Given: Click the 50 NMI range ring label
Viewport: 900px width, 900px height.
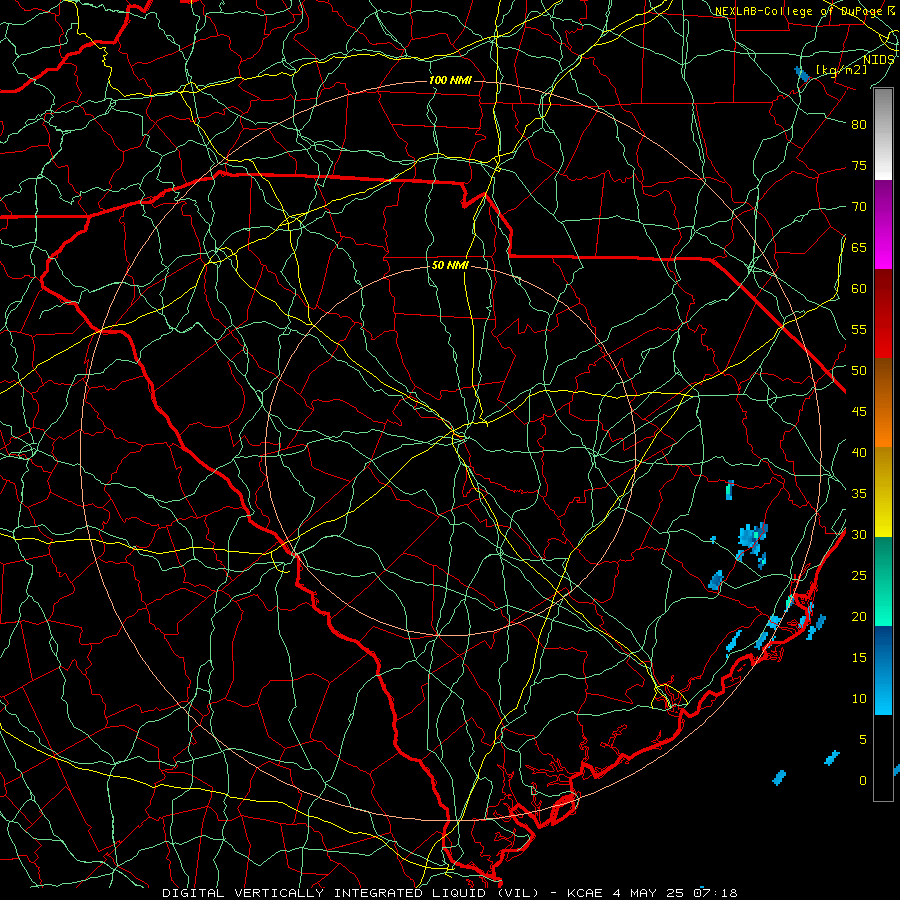Looking at the screenshot, I should (x=450, y=265).
